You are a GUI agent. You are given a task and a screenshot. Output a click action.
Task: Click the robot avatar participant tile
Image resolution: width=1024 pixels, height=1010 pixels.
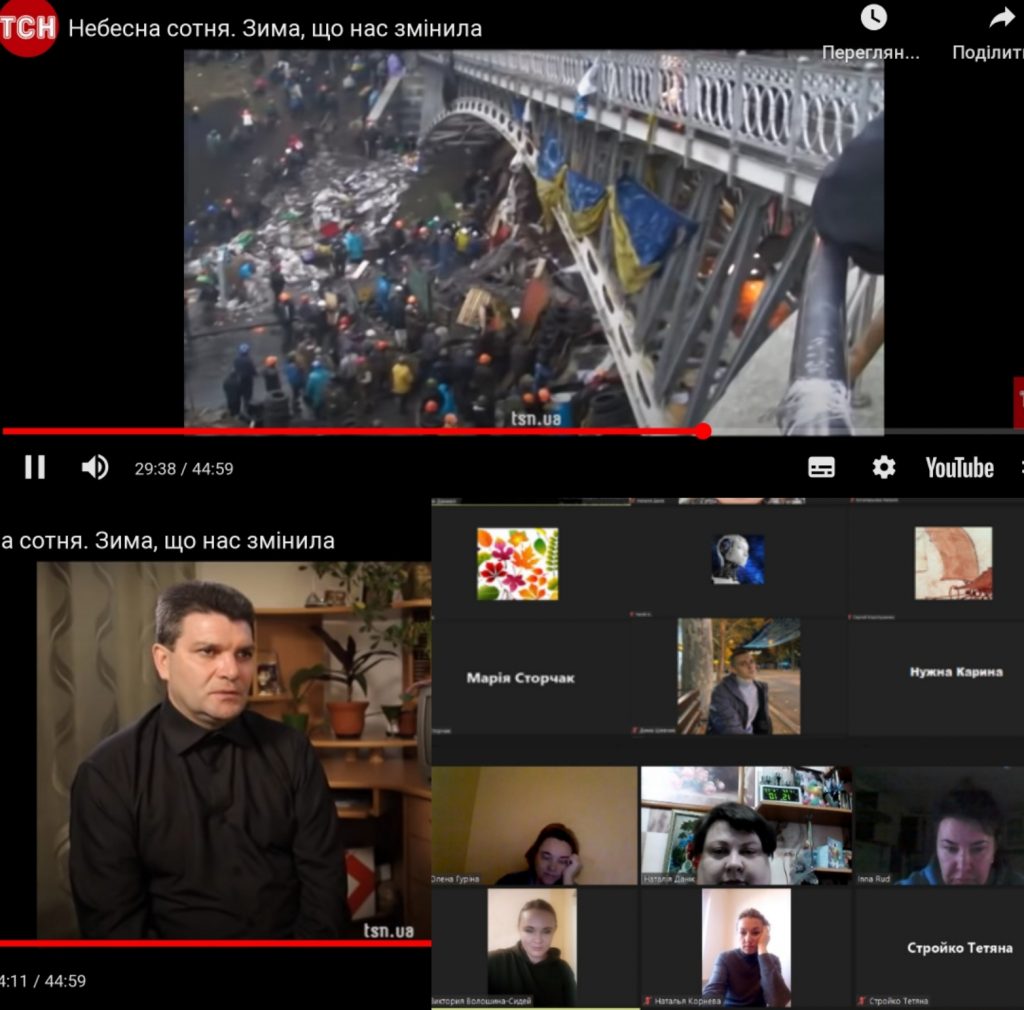click(738, 559)
